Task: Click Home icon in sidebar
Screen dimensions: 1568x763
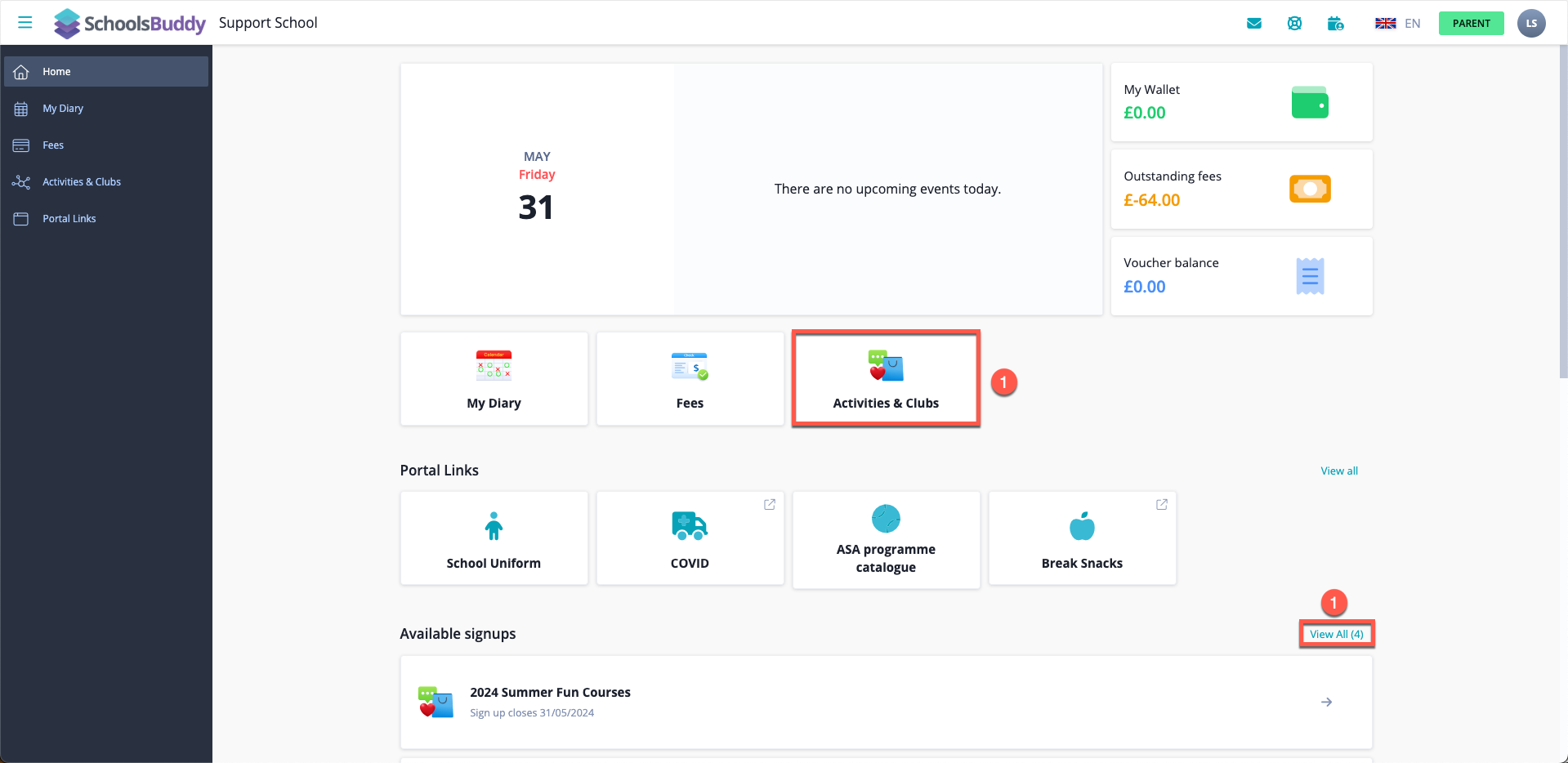Action: (21, 72)
